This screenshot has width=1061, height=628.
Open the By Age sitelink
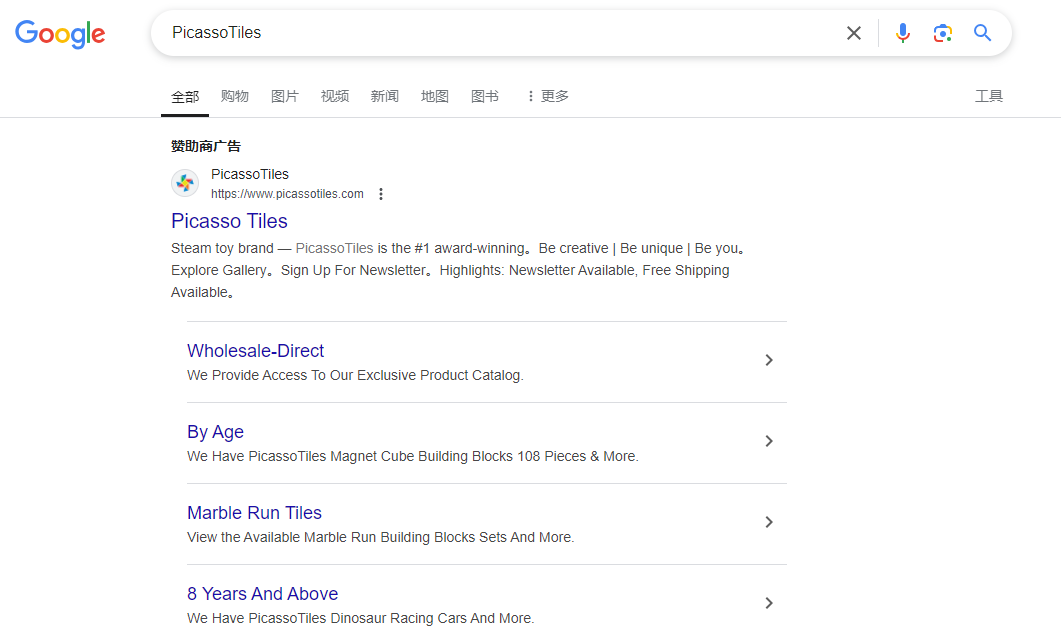coord(215,432)
